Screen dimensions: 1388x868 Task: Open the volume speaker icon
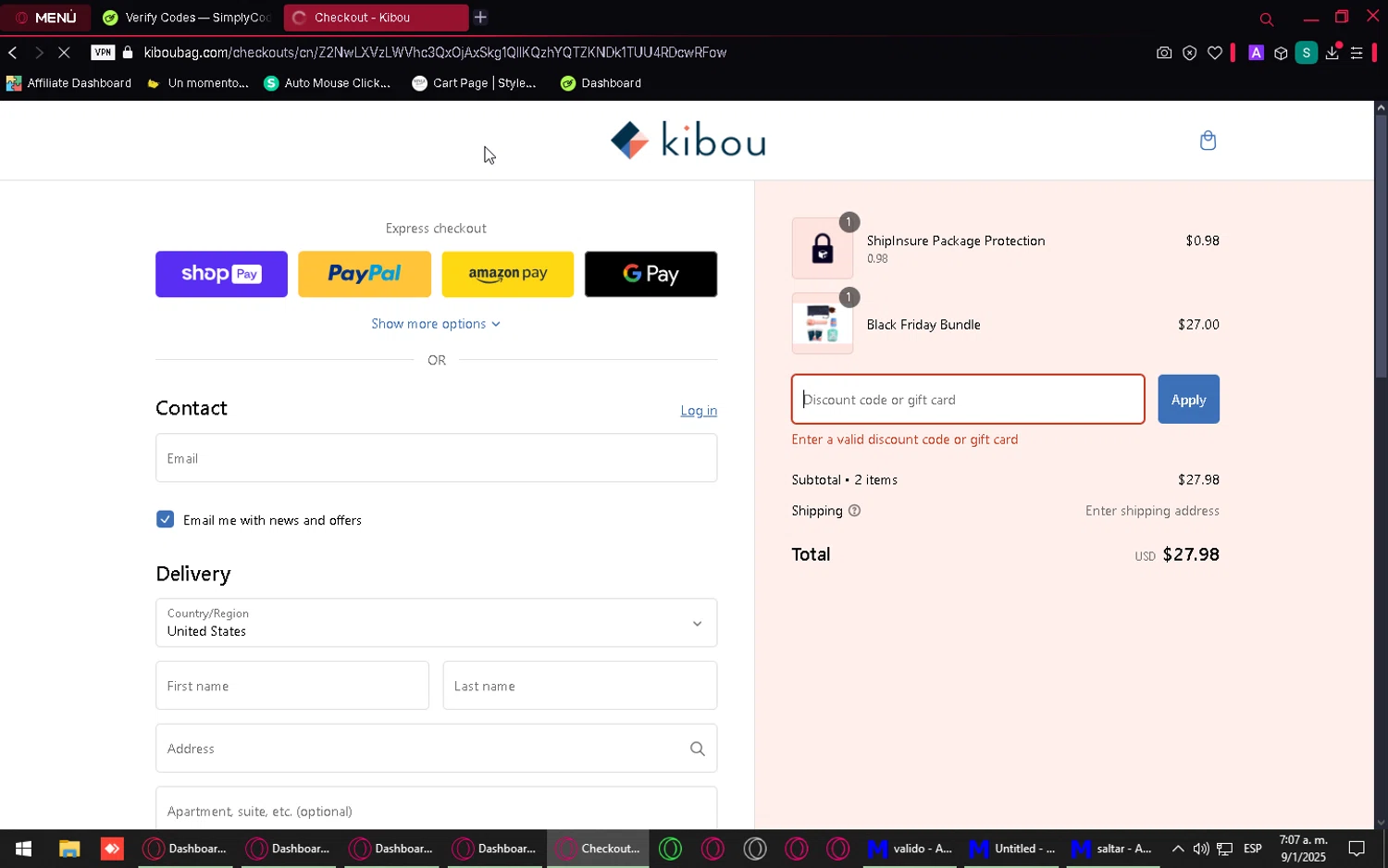click(1201, 849)
